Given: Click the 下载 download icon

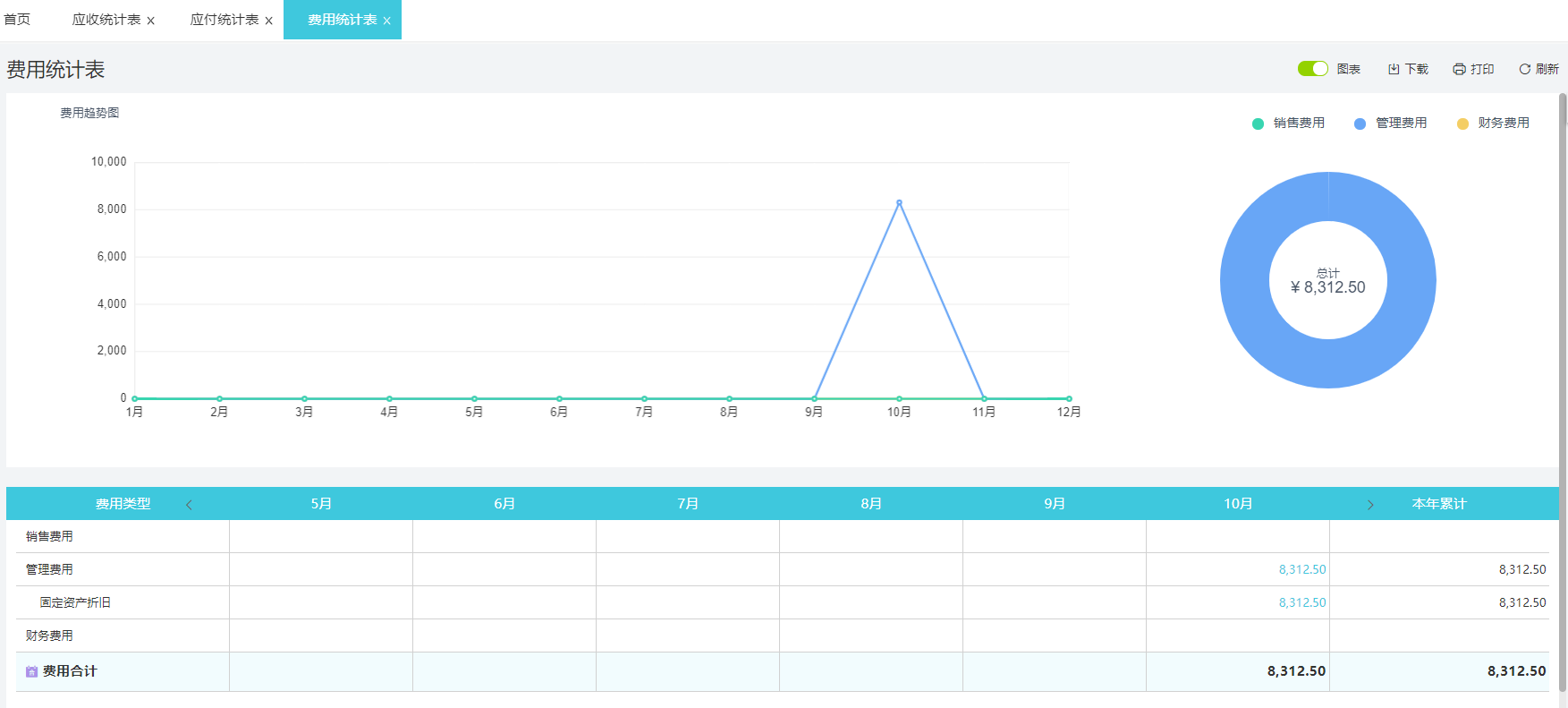Looking at the screenshot, I should [1394, 69].
